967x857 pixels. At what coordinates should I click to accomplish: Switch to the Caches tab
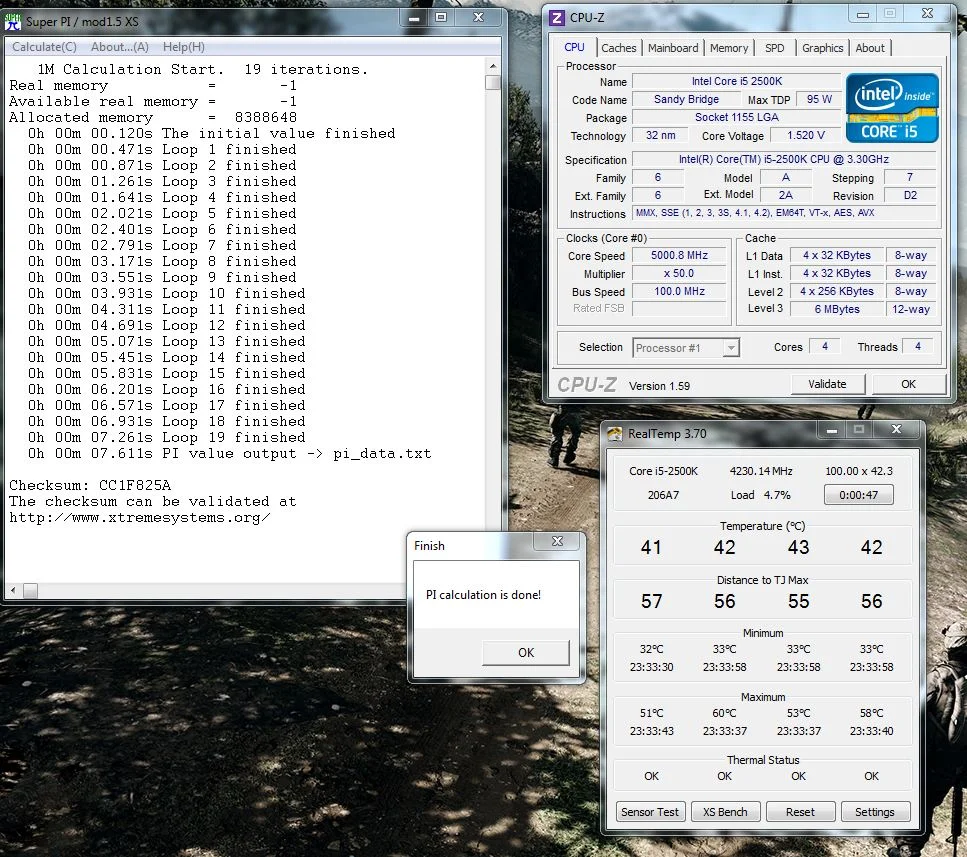click(619, 48)
